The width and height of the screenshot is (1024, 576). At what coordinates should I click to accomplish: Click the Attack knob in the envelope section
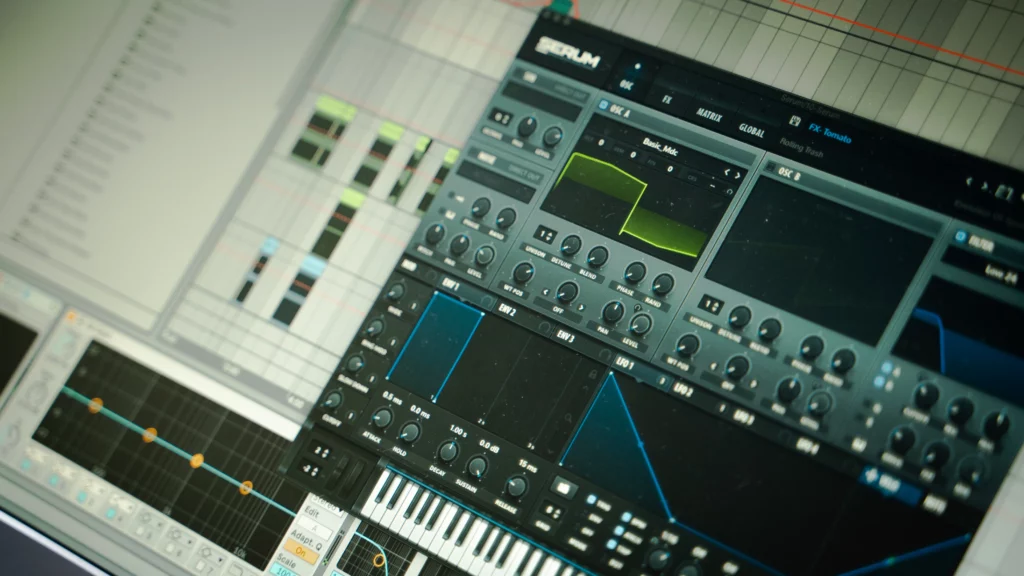[381, 420]
